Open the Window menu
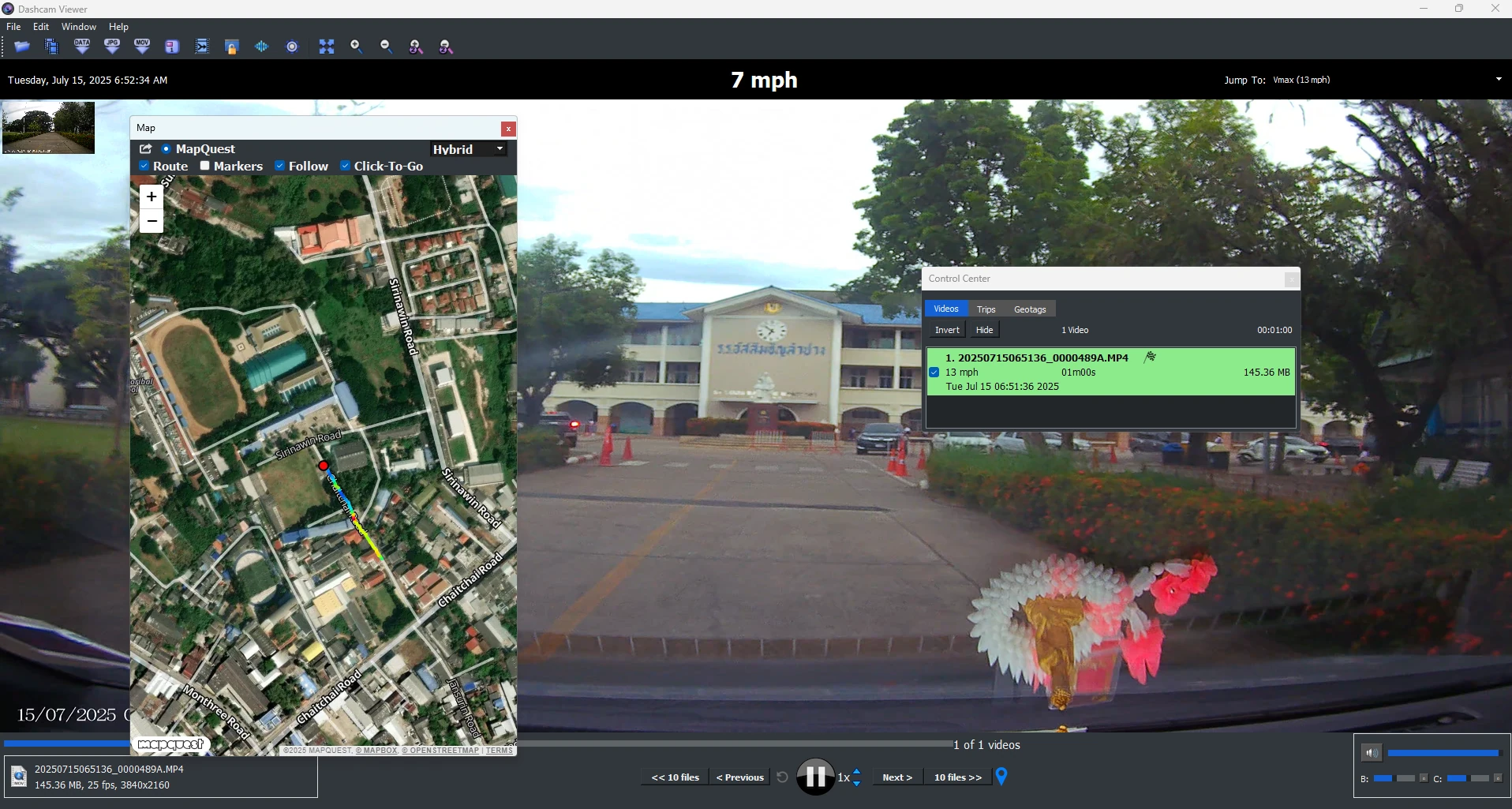This screenshot has width=1512, height=809. point(79,27)
